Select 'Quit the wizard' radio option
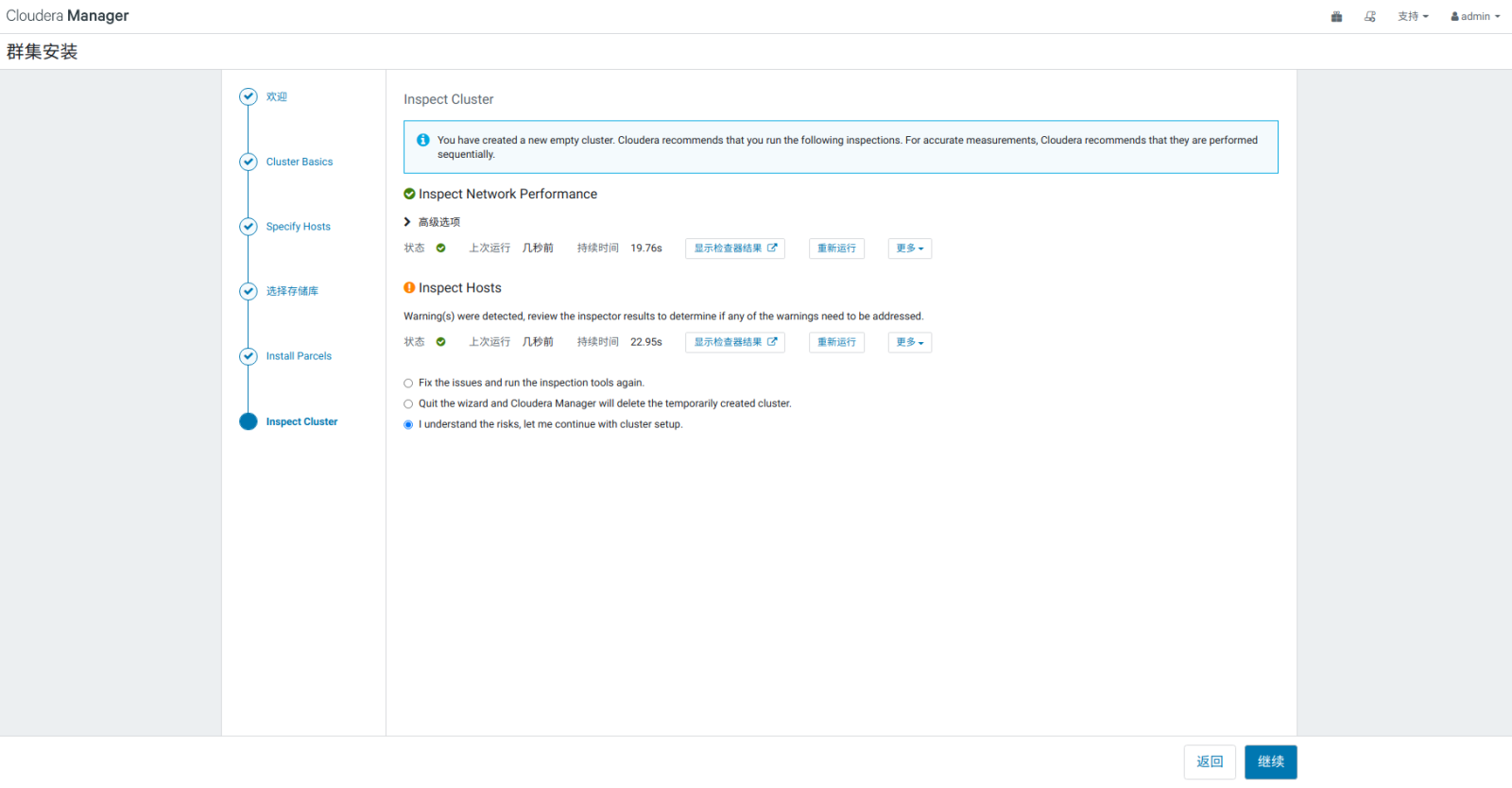1512x788 pixels. point(408,404)
